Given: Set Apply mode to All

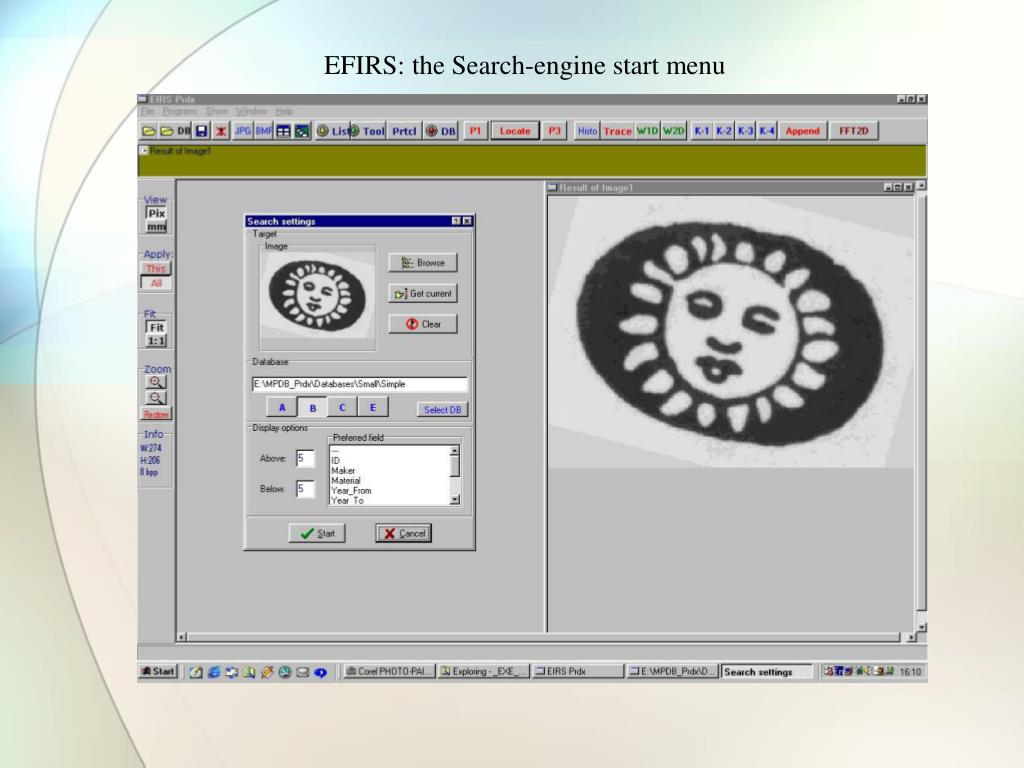Looking at the screenshot, I should (x=155, y=283).
